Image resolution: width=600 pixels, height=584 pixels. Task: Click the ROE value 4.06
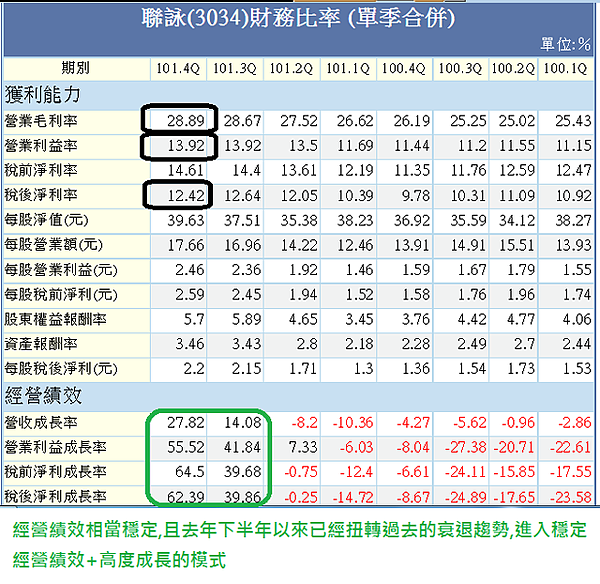(x=577, y=319)
